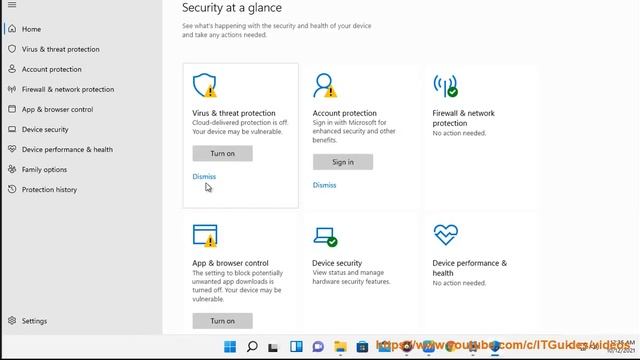Click the Device performance & health heart tile icon
Image resolution: width=640 pixels, height=360 pixels.
pyautogui.click(x=446, y=235)
